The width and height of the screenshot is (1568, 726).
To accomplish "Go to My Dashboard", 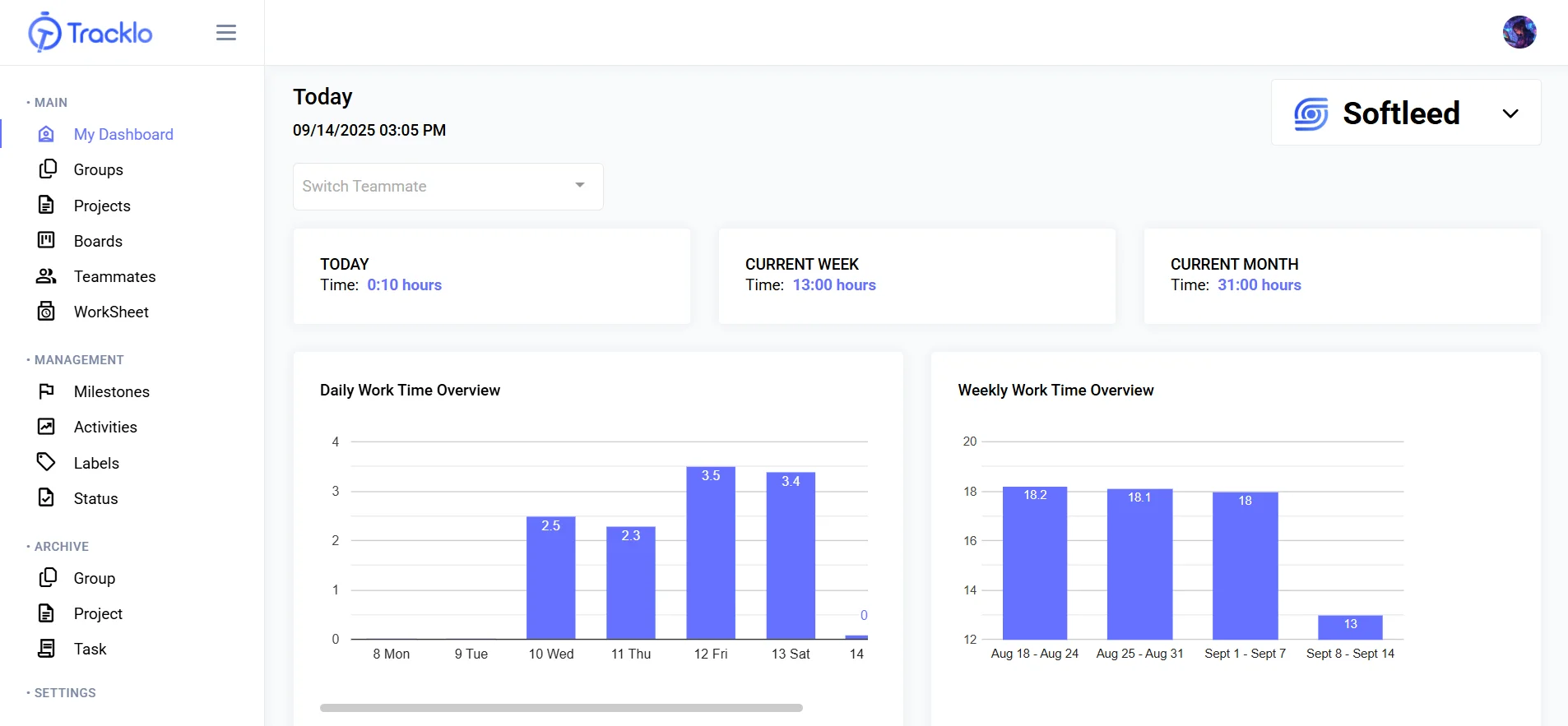I will [123, 134].
